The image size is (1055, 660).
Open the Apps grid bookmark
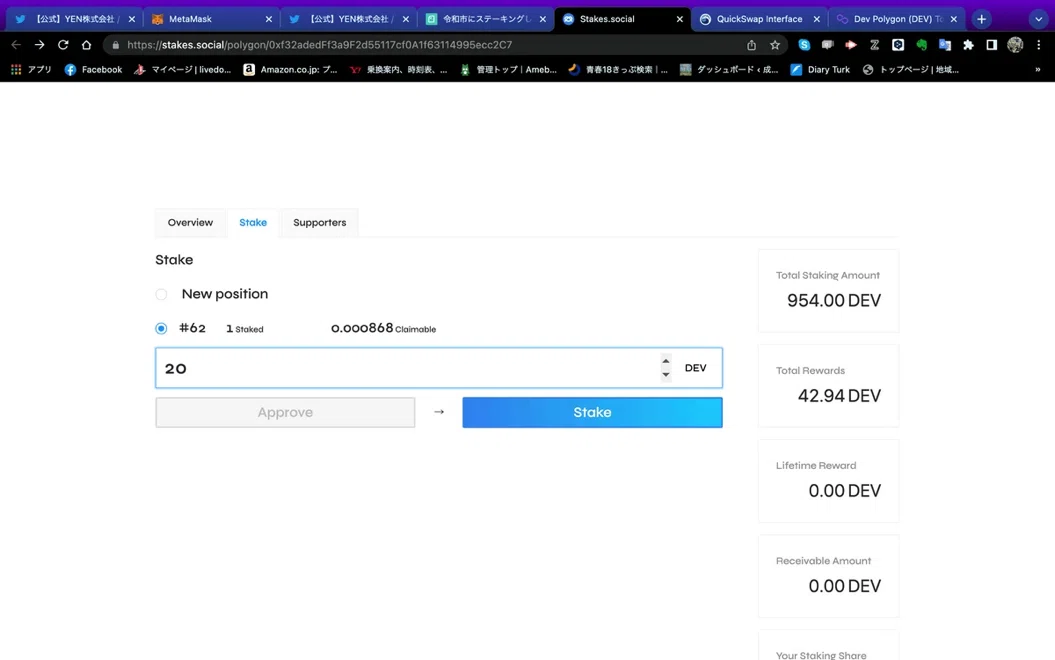[31, 69]
